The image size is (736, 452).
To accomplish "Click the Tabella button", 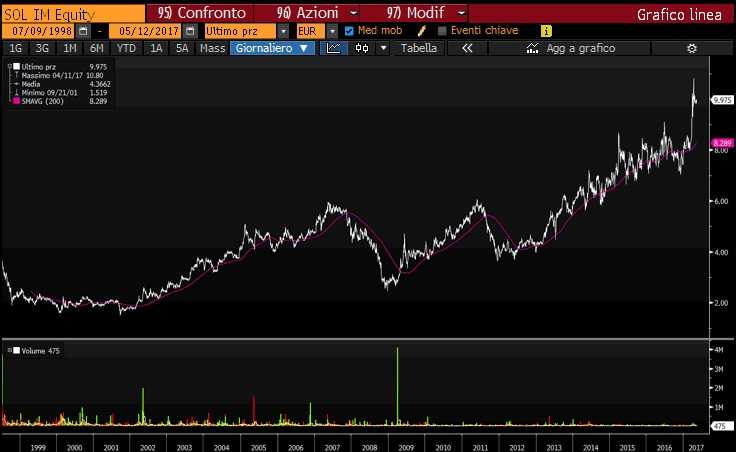I will point(419,48).
